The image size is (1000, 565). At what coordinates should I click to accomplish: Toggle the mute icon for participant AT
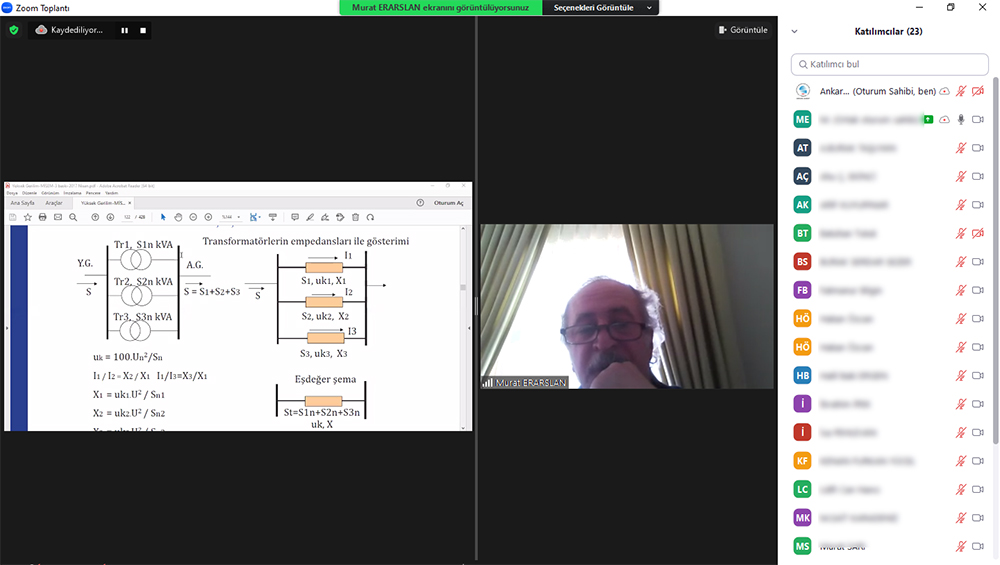tap(961, 148)
